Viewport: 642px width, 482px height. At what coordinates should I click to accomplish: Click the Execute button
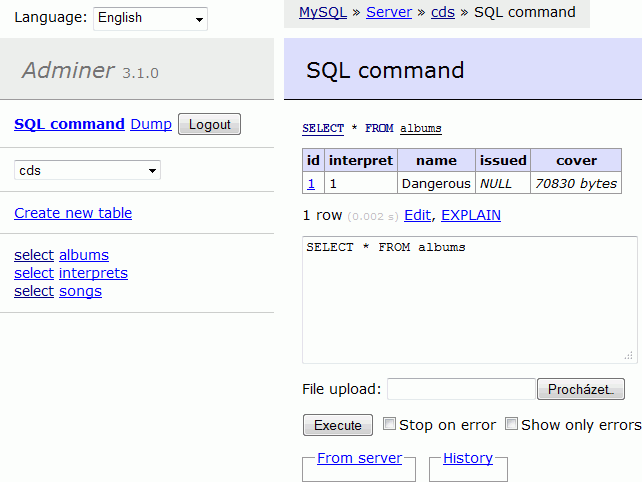point(338,425)
